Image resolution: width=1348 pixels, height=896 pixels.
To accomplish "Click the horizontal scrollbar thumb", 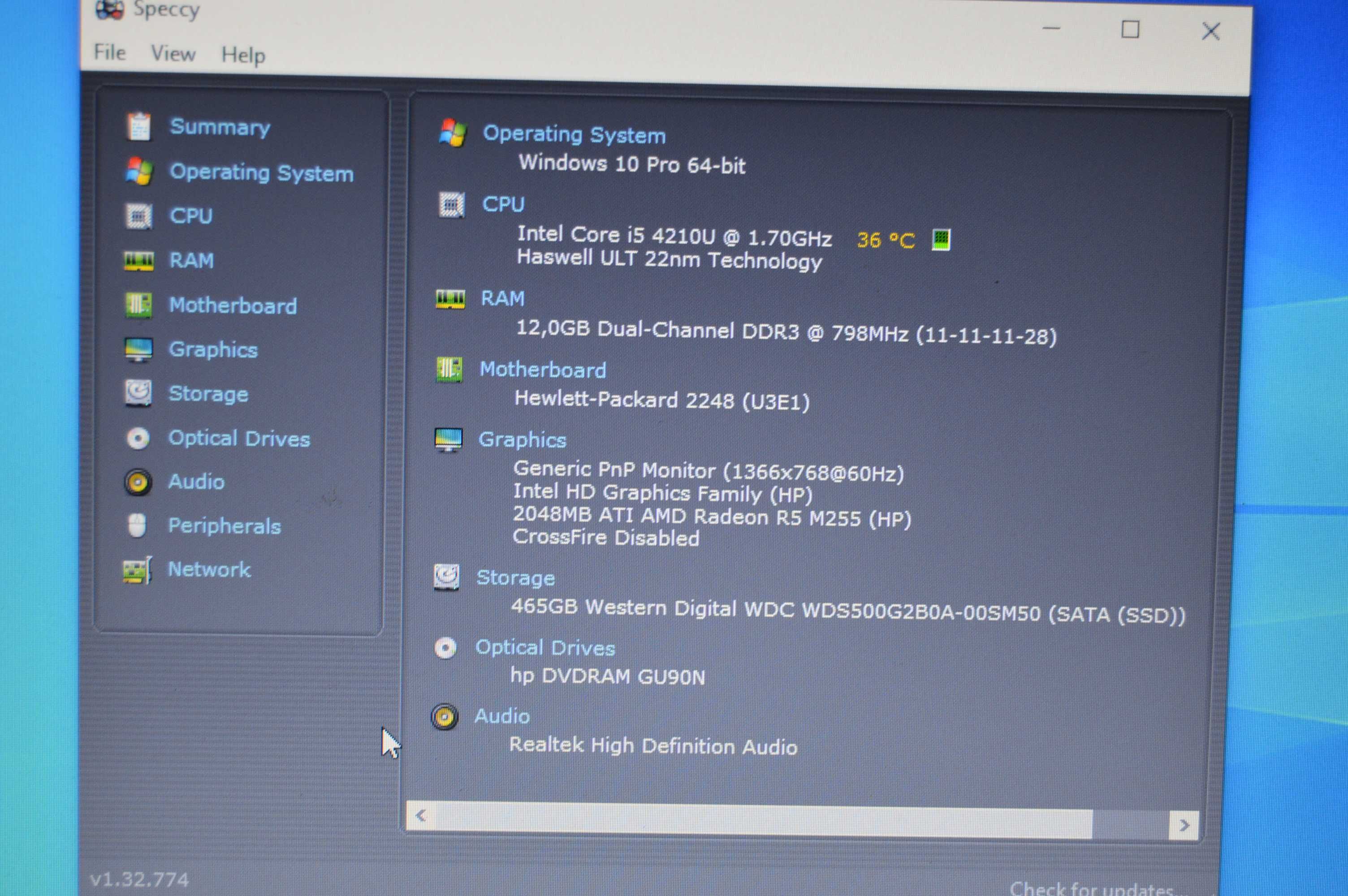I will [764, 821].
